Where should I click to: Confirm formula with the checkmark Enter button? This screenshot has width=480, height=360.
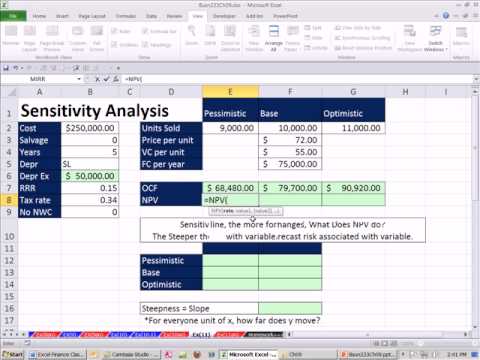[x=106, y=79]
